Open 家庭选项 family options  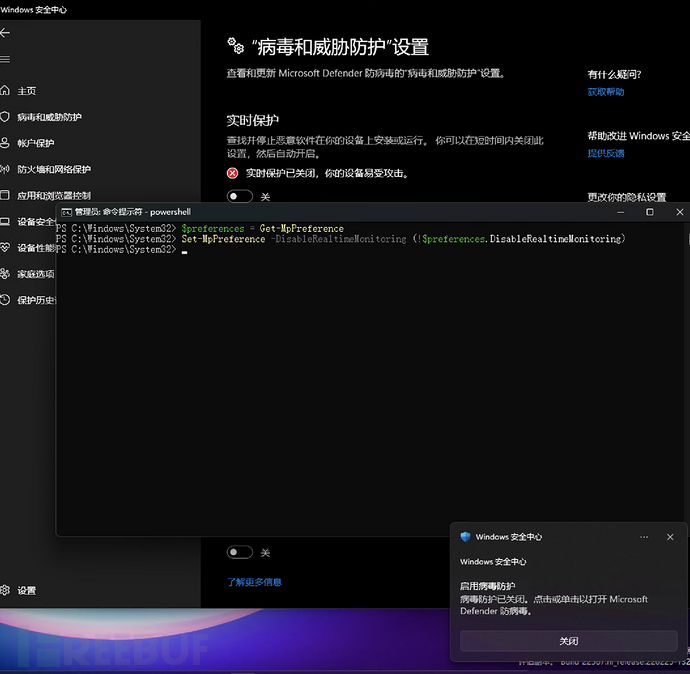[x=36, y=274]
